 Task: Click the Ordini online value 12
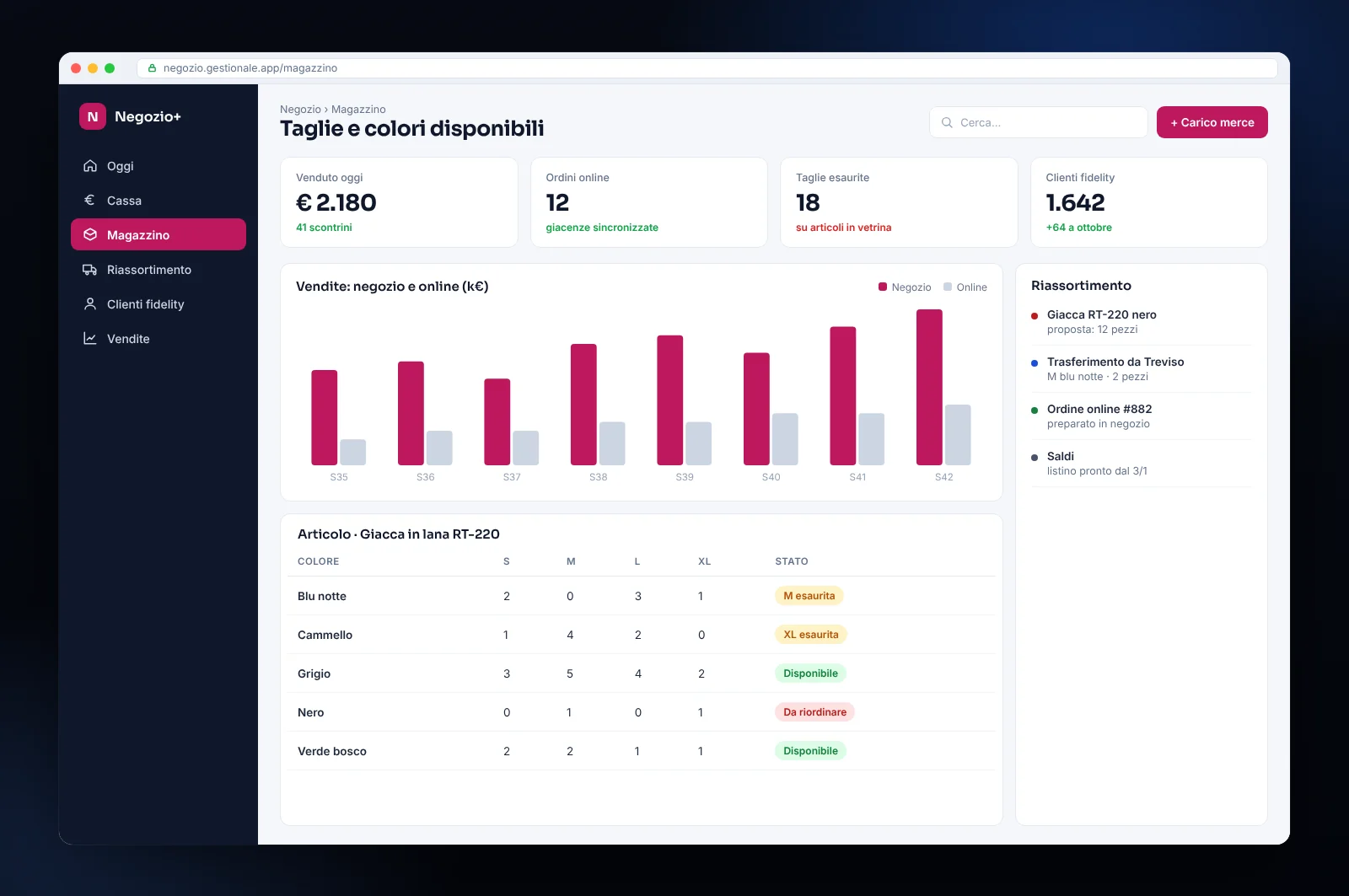pos(557,202)
